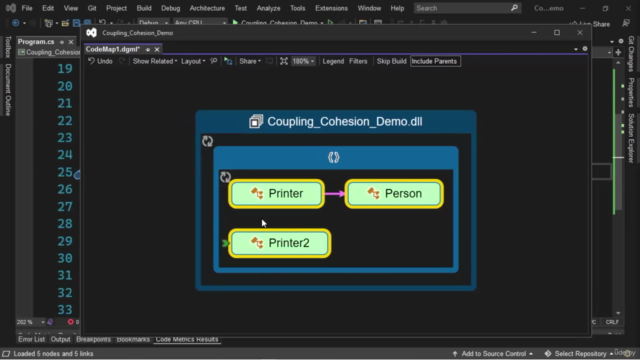Open the Analyze menu

268,8
